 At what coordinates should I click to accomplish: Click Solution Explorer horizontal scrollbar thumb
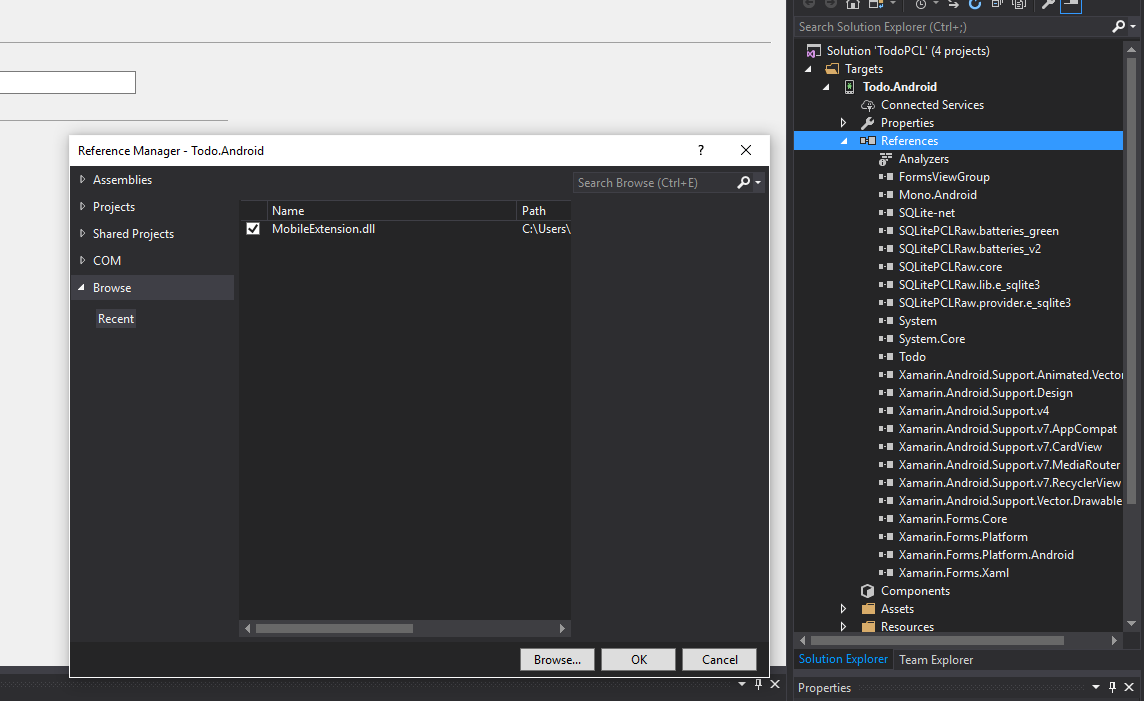point(937,640)
